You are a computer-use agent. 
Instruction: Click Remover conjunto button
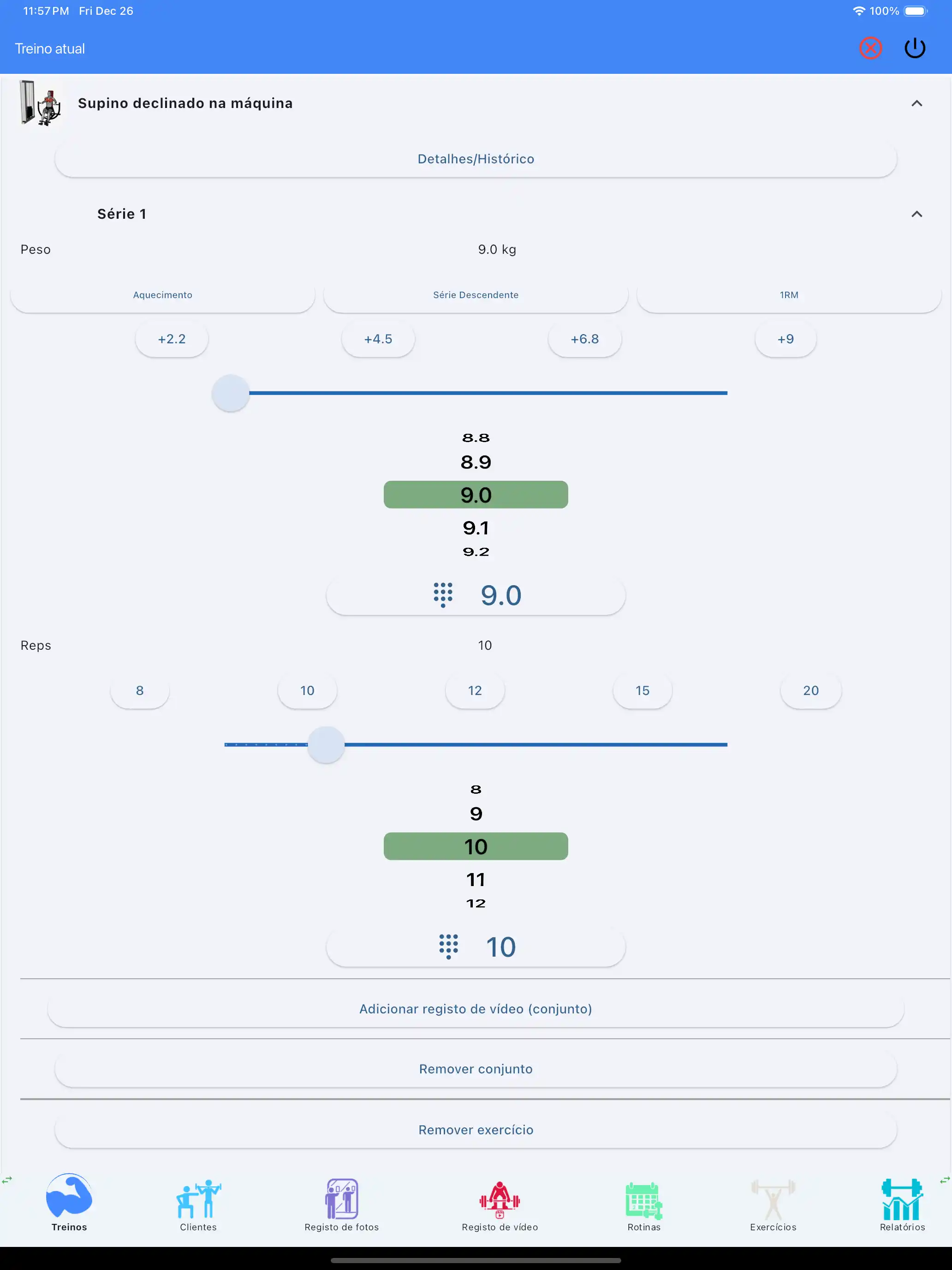point(476,1069)
